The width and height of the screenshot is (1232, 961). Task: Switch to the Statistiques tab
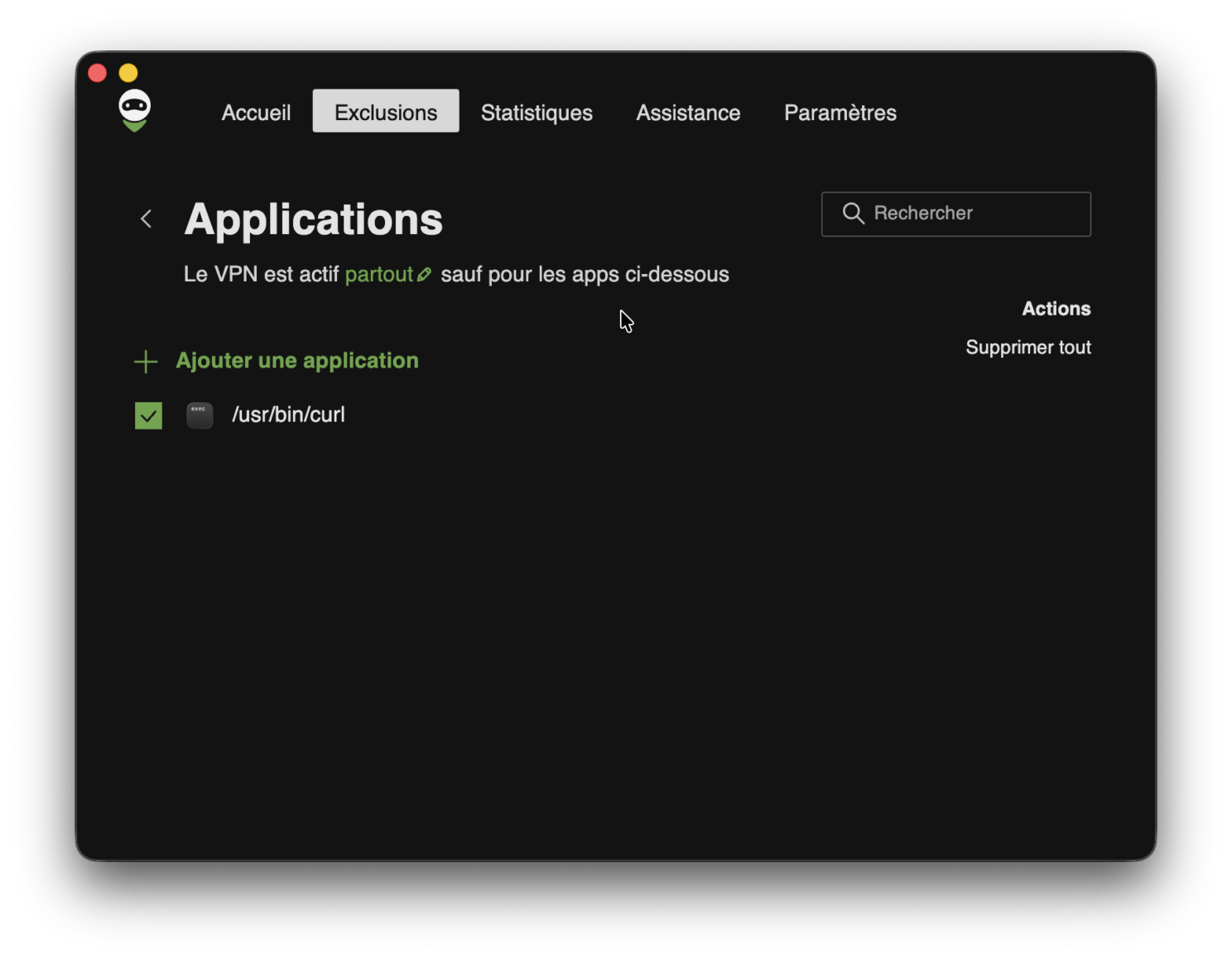pos(537,113)
